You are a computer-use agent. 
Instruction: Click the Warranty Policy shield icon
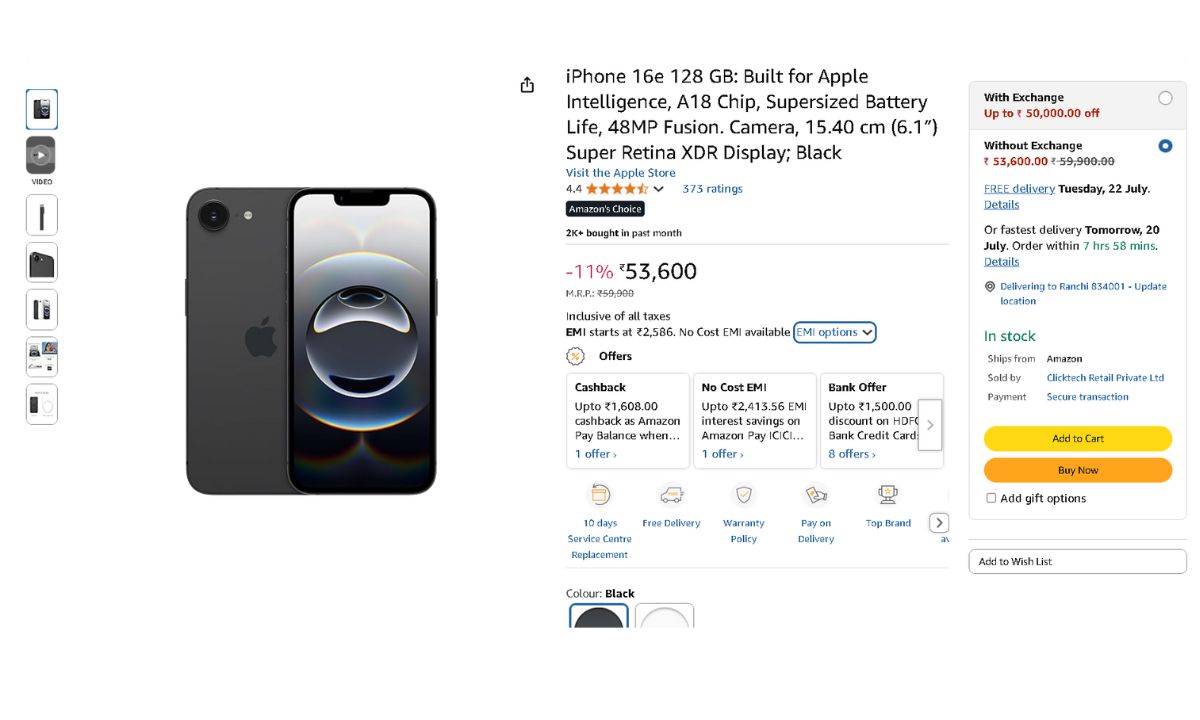(x=743, y=495)
